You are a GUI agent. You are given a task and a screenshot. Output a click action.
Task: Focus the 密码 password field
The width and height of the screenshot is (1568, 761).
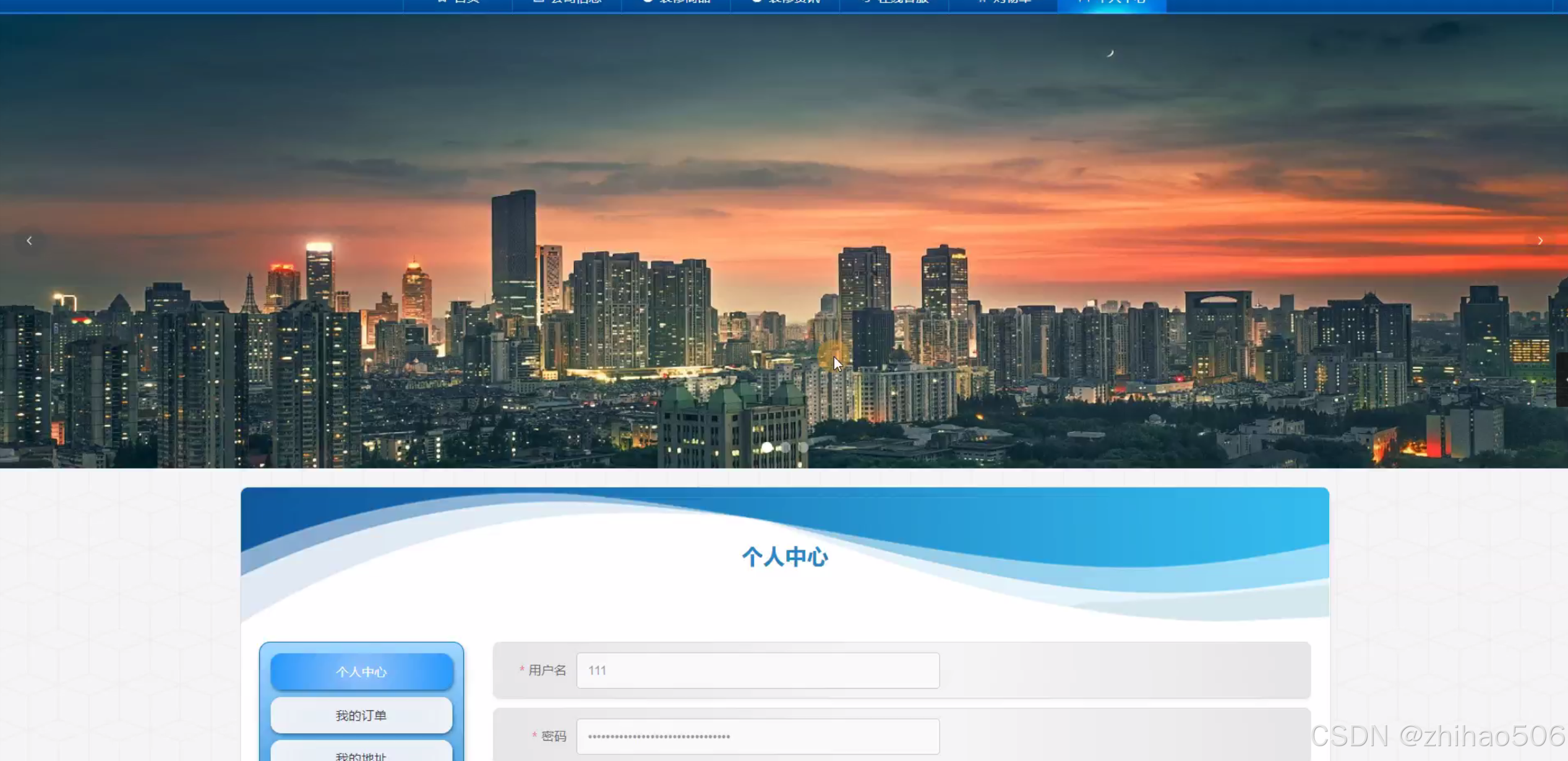tap(758, 736)
